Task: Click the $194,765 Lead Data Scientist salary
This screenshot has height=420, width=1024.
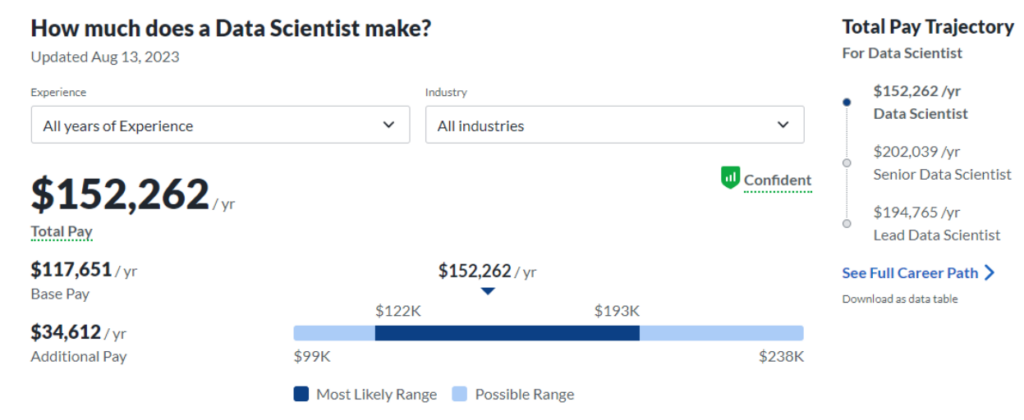Action: 916,212
